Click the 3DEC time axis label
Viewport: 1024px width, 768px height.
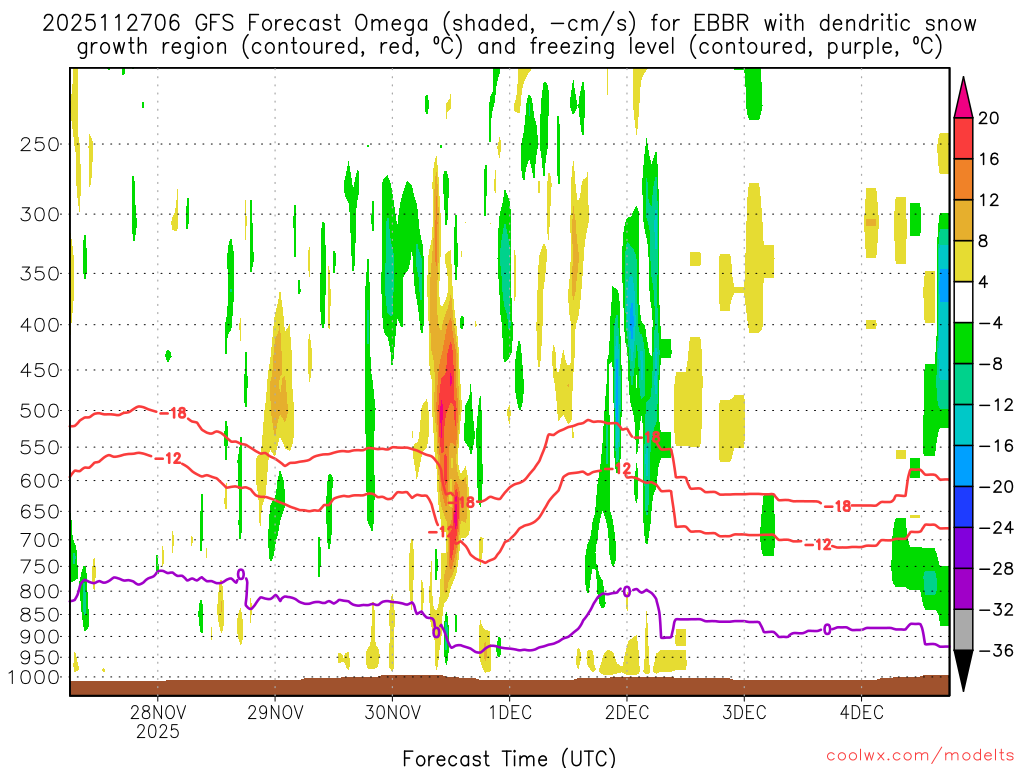(x=744, y=712)
